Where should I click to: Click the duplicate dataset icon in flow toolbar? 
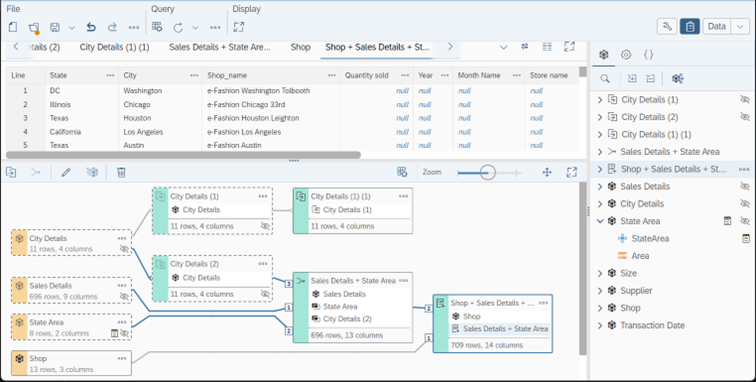11,172
